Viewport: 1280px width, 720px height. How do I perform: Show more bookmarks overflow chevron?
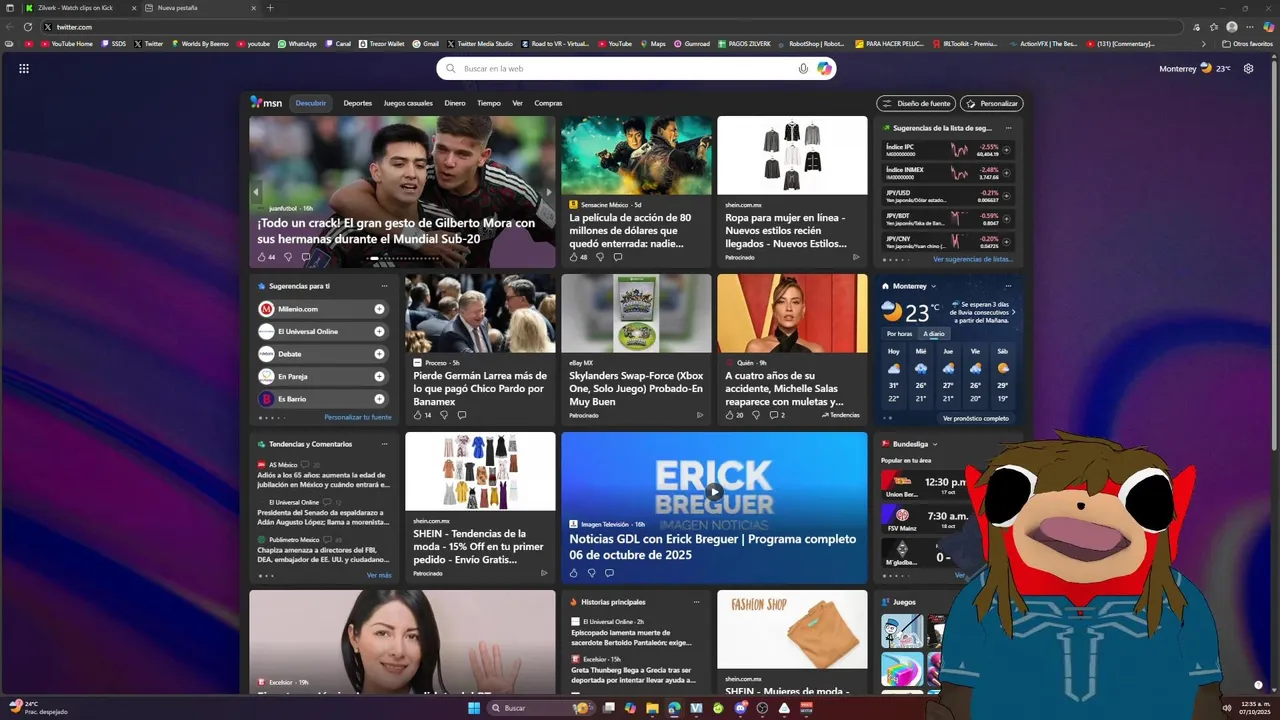(x=1203, y=44)
